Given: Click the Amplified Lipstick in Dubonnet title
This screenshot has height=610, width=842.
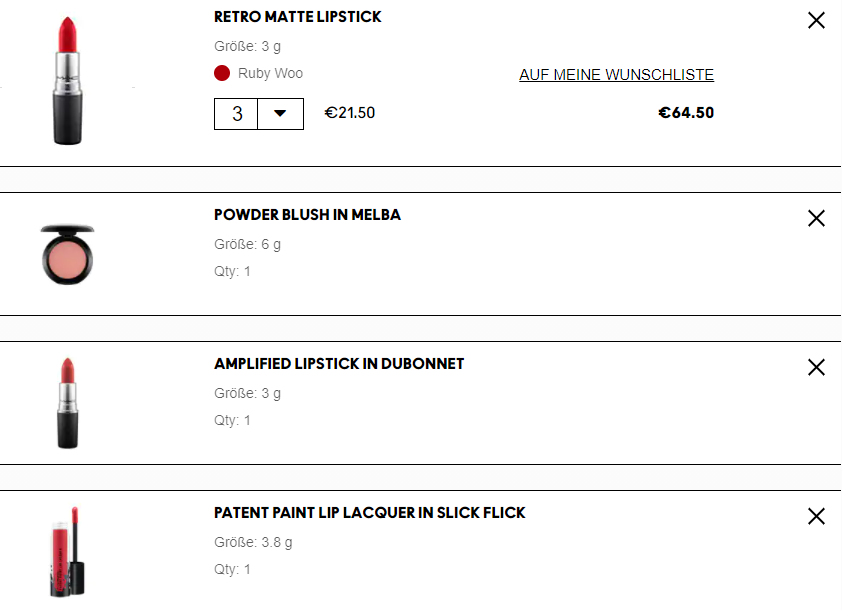Looking at the screenshot, I should 339,364.
